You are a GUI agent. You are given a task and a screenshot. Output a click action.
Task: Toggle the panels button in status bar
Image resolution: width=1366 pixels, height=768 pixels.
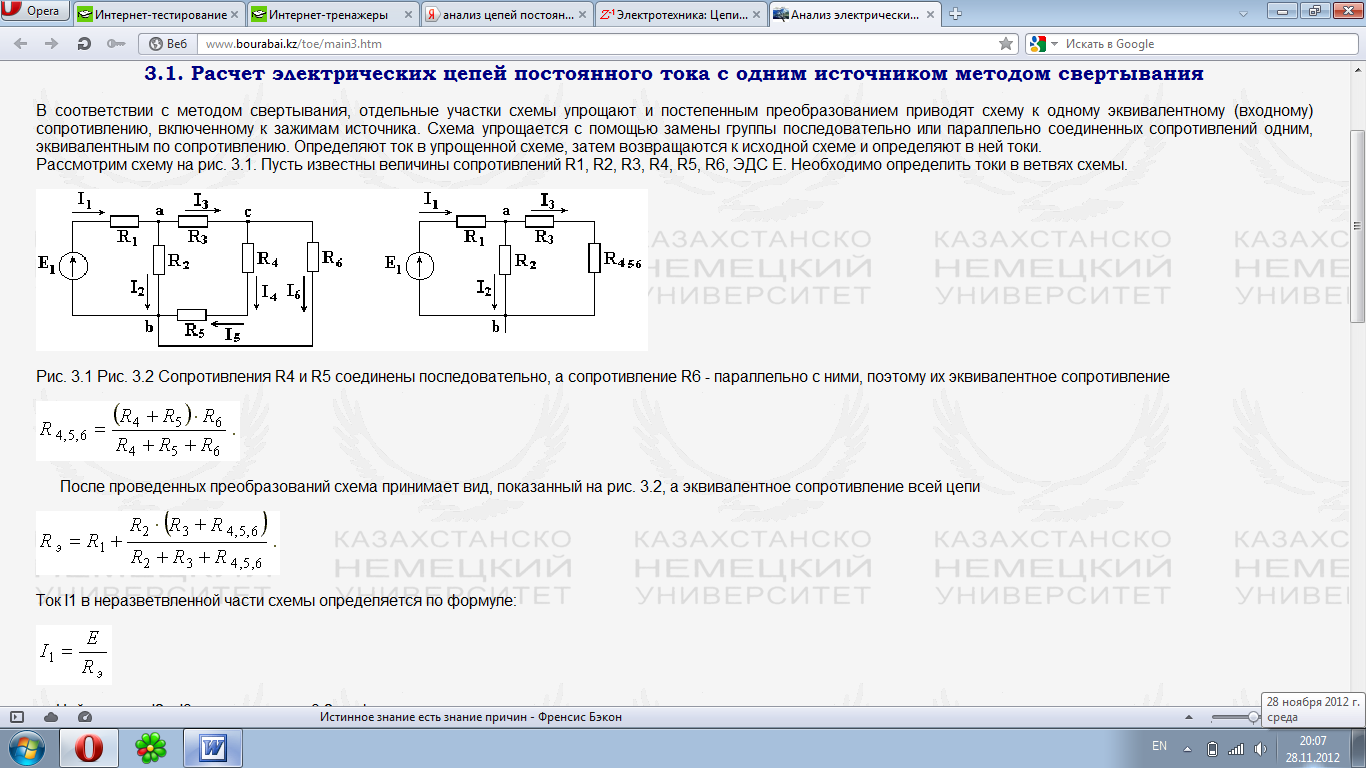[16, 717]
